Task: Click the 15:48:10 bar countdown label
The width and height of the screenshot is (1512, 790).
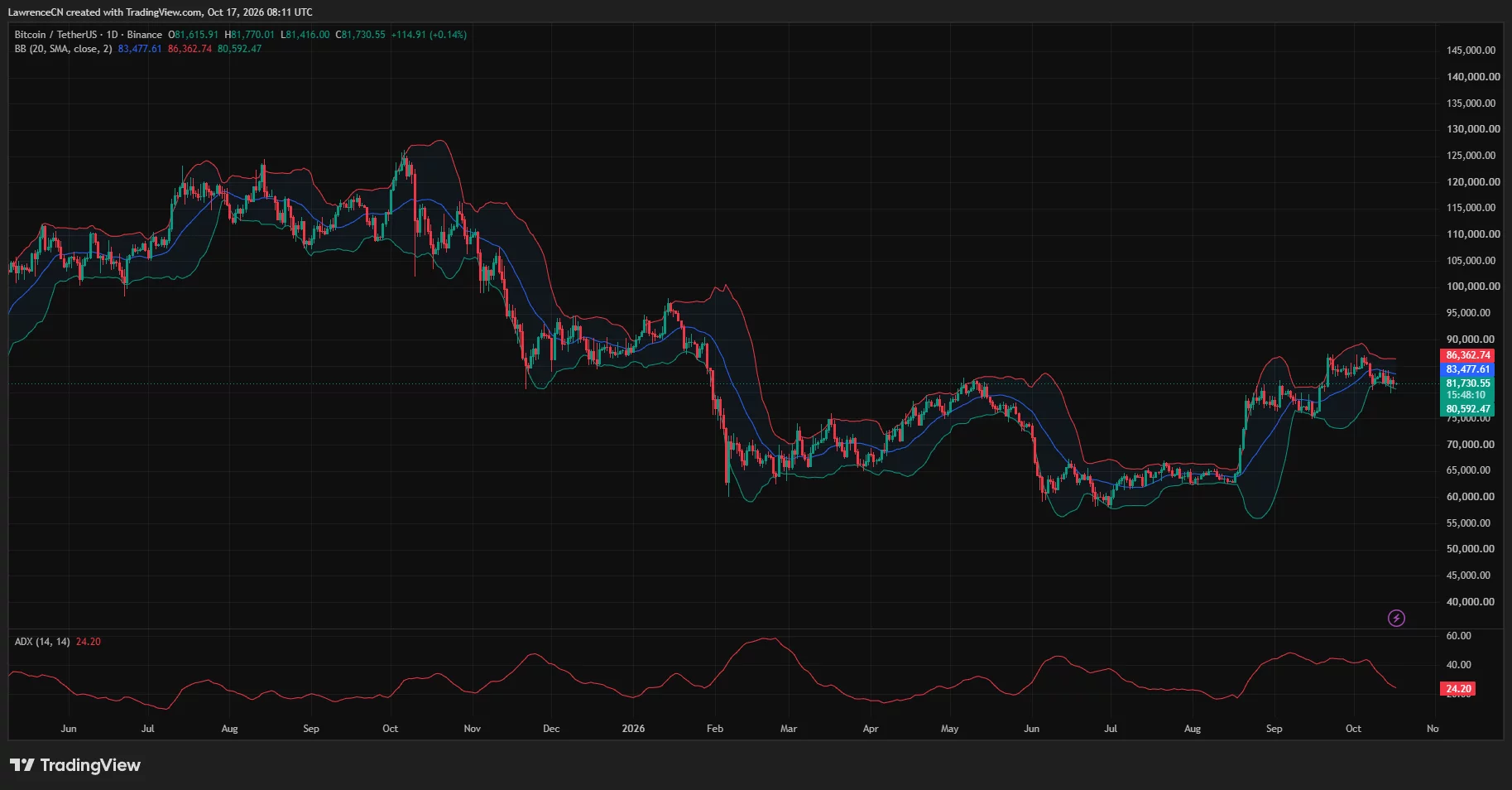Action: (1467, 395)
